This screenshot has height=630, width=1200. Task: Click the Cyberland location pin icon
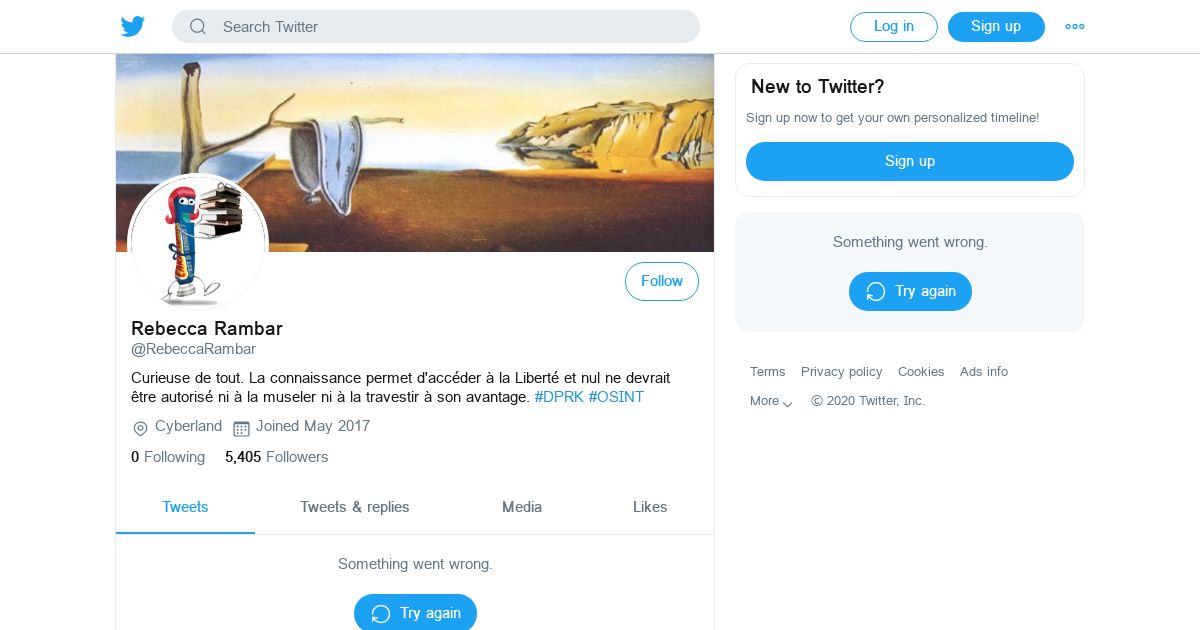pyautogui.click(x=140, y=428)
